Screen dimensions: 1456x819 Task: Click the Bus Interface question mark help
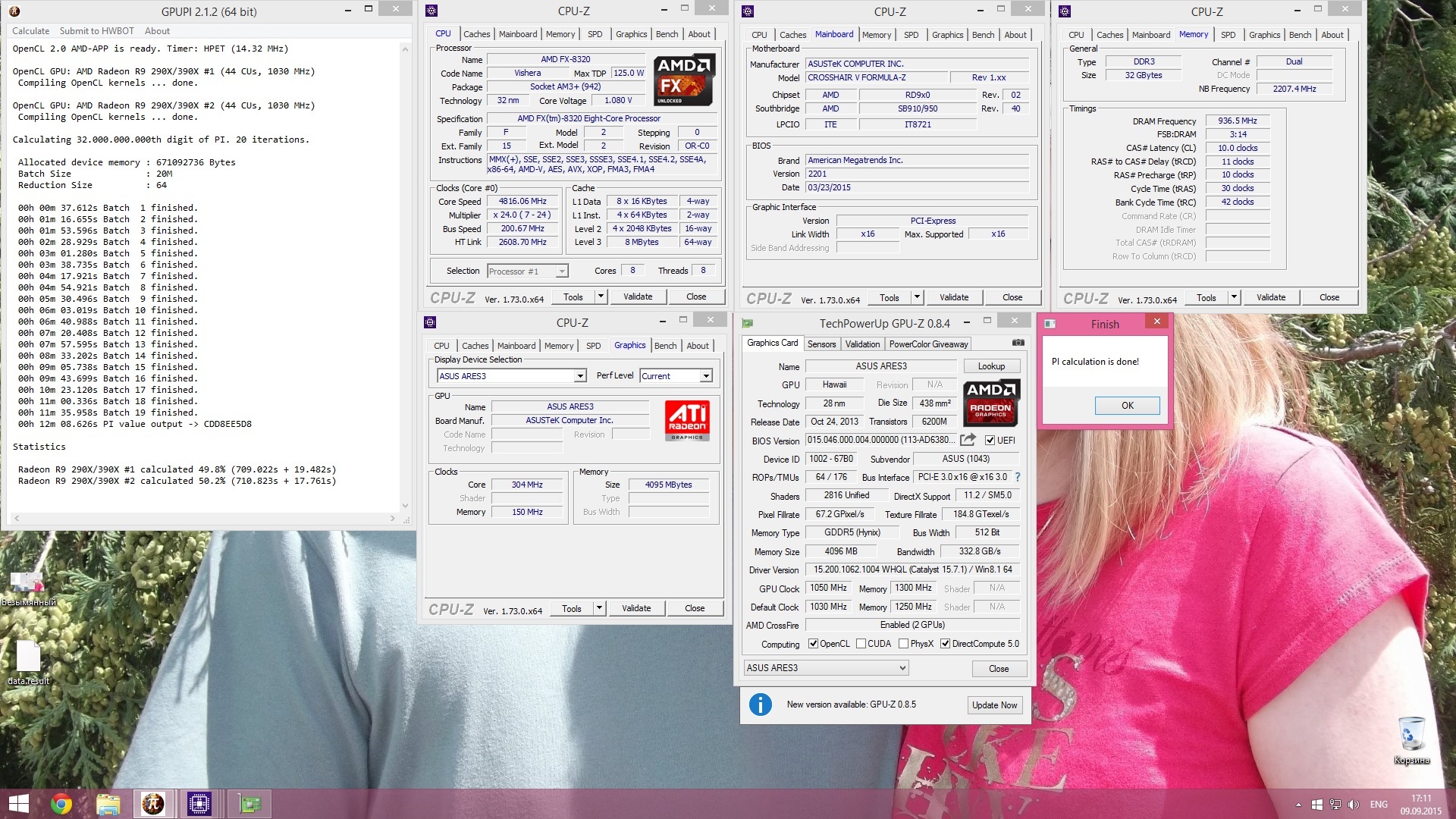coord(1018,477)
